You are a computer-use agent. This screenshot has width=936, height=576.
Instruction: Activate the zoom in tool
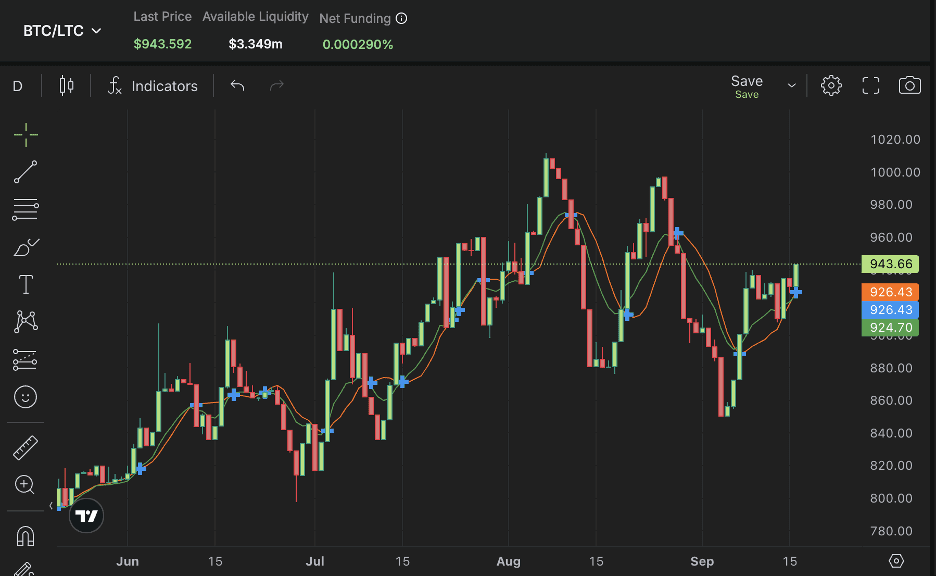(25, 485)
